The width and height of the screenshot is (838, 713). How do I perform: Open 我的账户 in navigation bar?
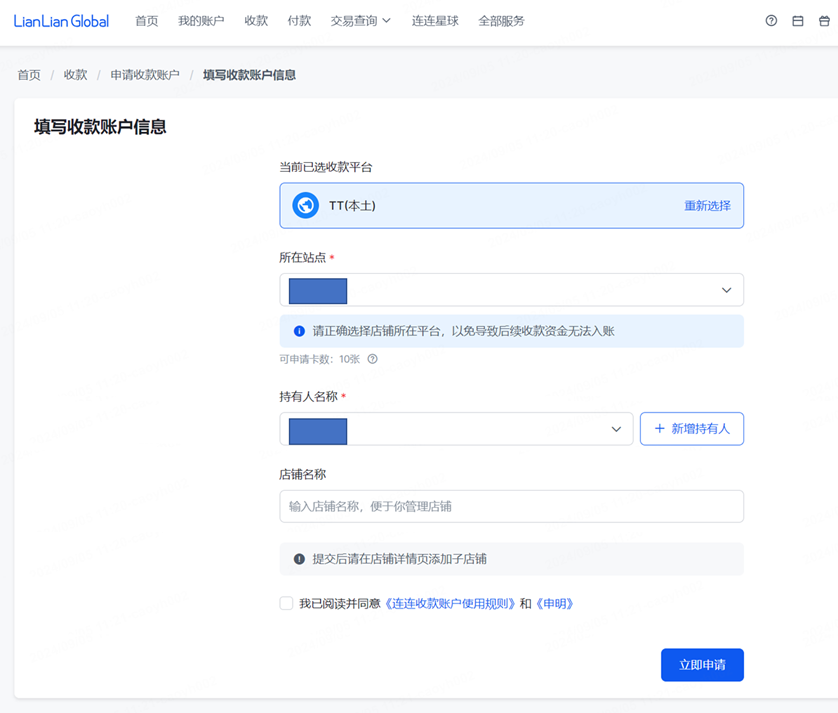point(201,21)
